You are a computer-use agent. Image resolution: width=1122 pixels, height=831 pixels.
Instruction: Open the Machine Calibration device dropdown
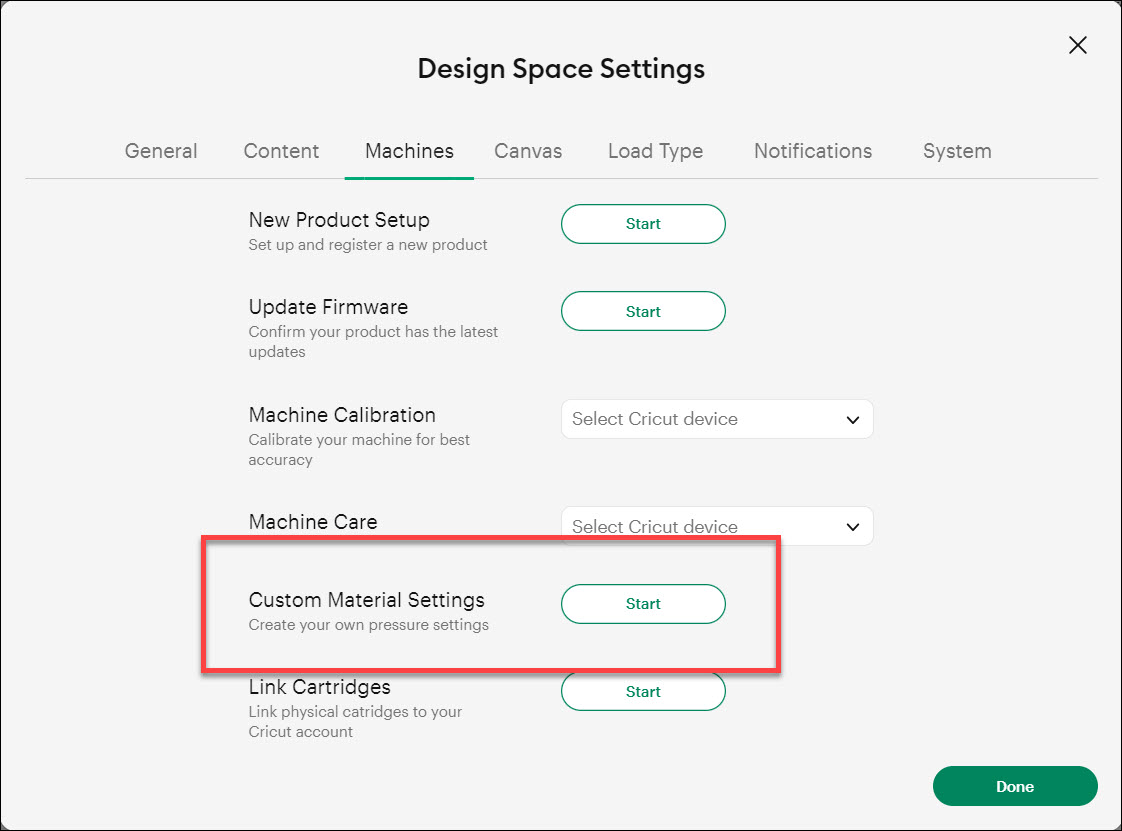(x=716, y=419)
